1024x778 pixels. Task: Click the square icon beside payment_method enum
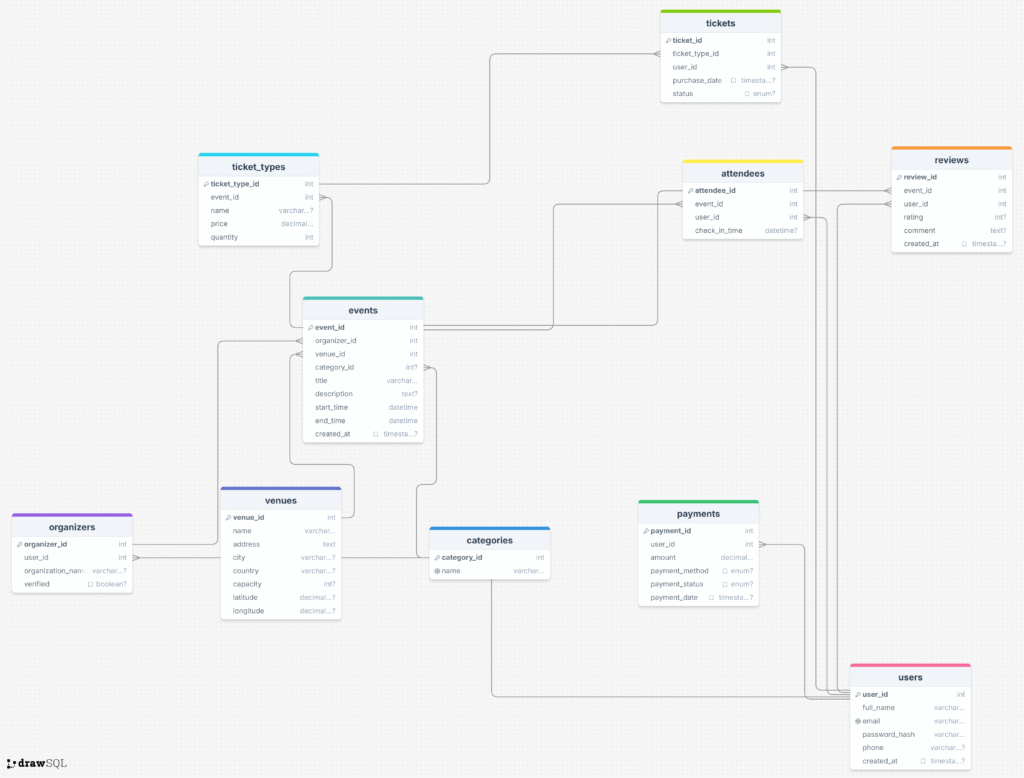[x=725, y=571]
